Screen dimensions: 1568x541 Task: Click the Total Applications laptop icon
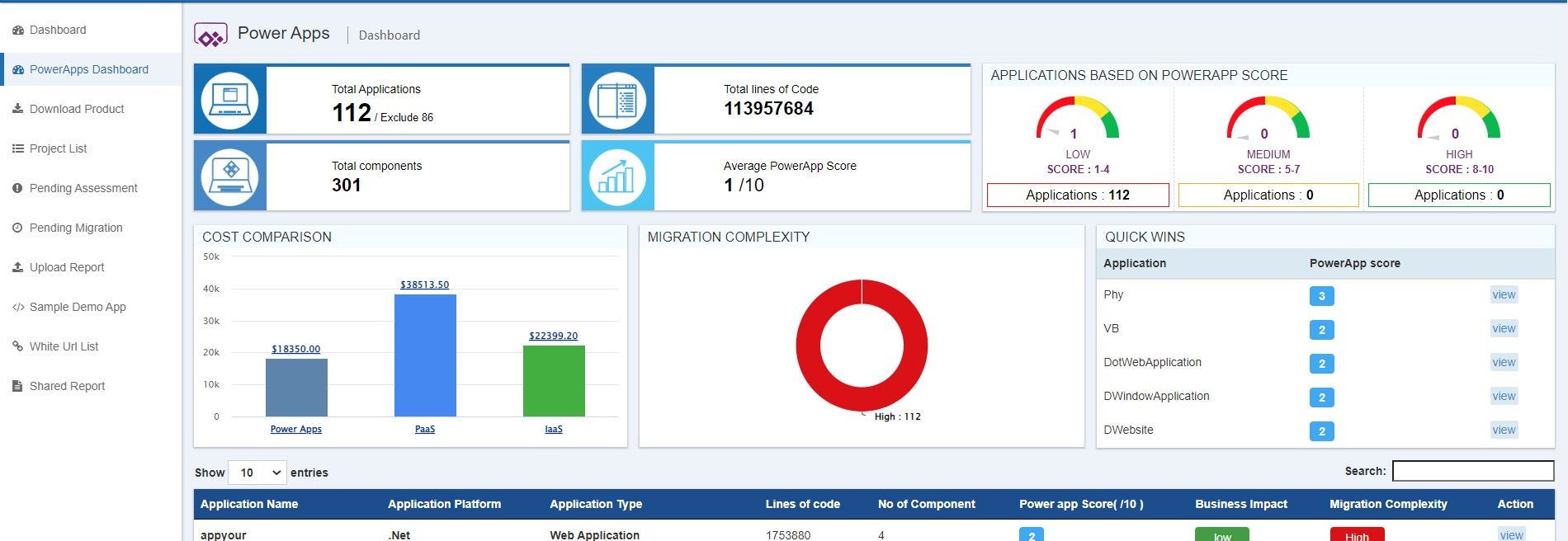tap(229, 101)
